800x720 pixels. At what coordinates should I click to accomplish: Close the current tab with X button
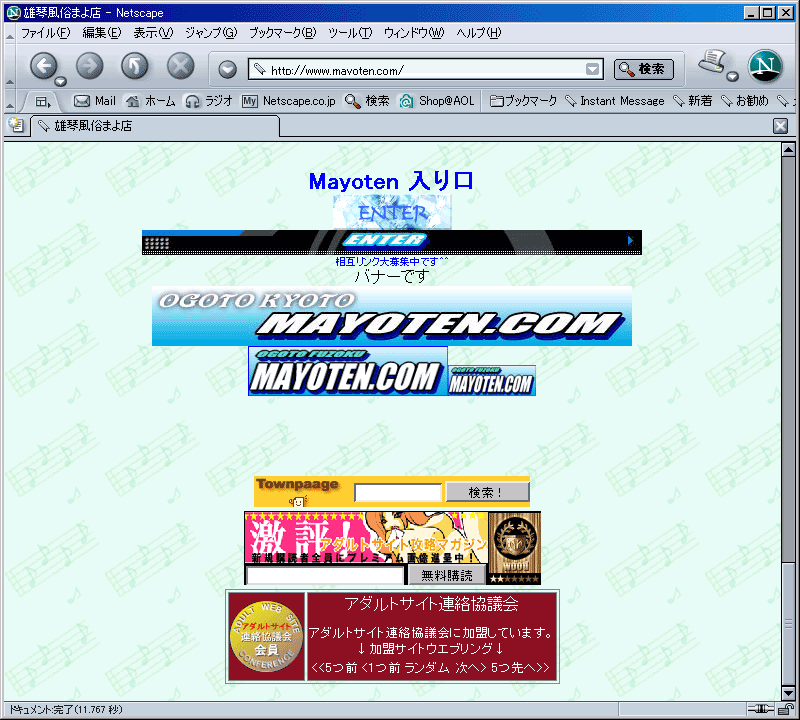(x=780, y=126)
